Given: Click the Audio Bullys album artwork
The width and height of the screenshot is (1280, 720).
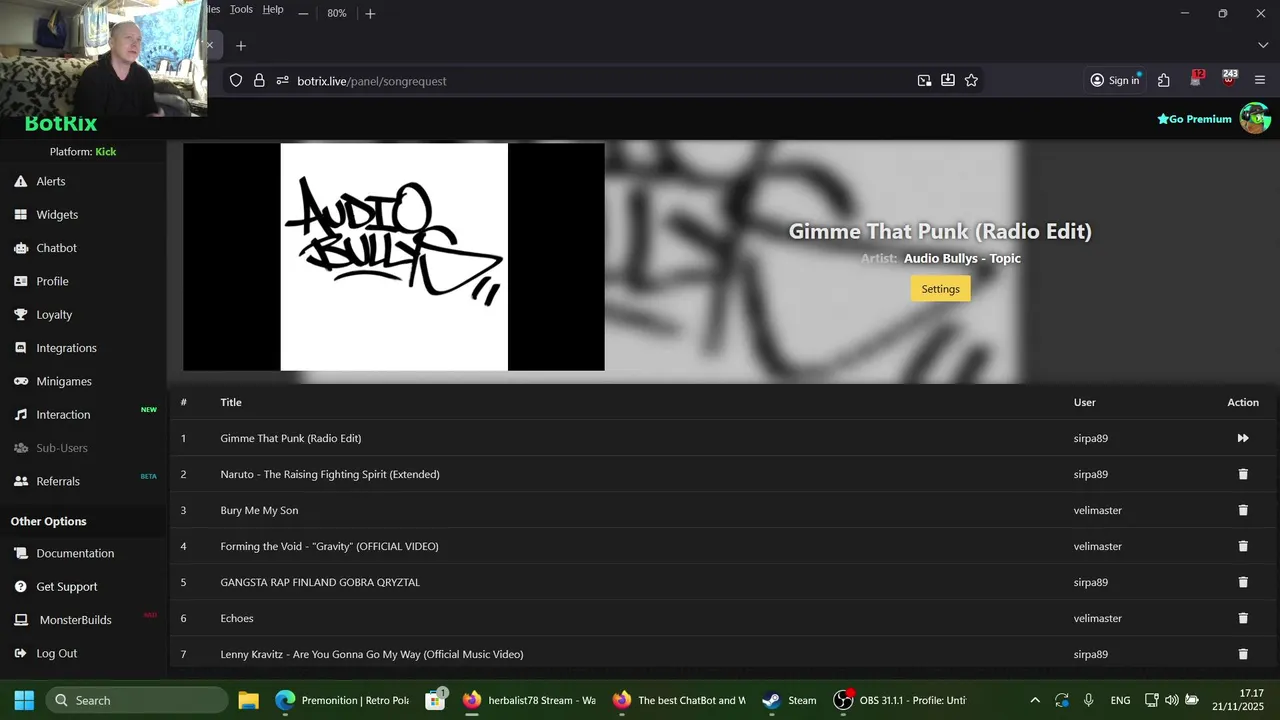Looking at the screenshot, I should 394,257.
